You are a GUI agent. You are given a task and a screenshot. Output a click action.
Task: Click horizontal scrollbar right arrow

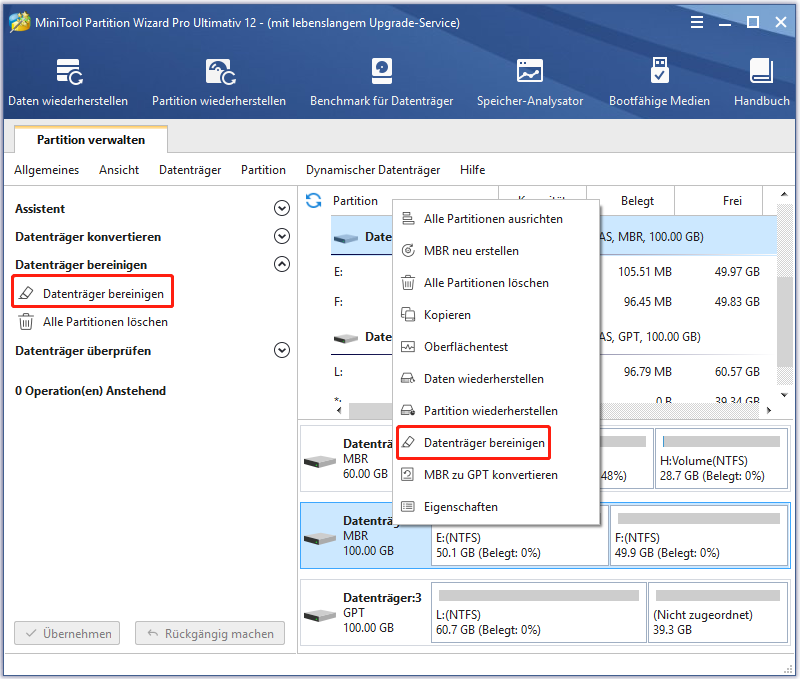(769, 410)
